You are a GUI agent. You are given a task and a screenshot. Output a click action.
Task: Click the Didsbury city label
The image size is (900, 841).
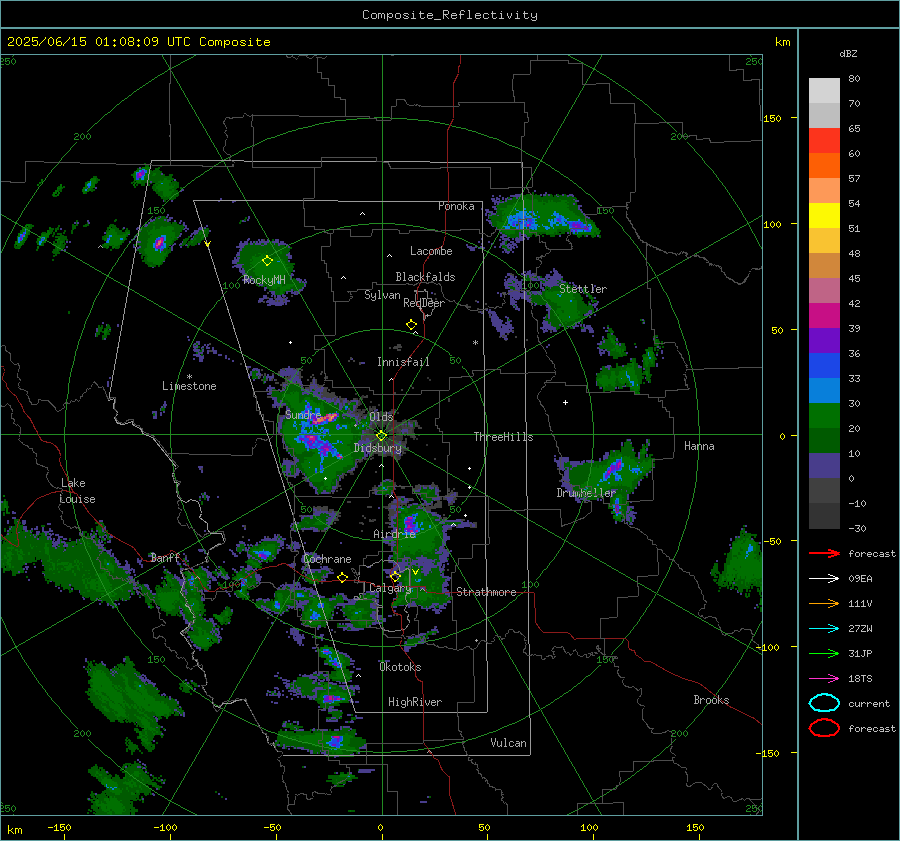(378, 448)
